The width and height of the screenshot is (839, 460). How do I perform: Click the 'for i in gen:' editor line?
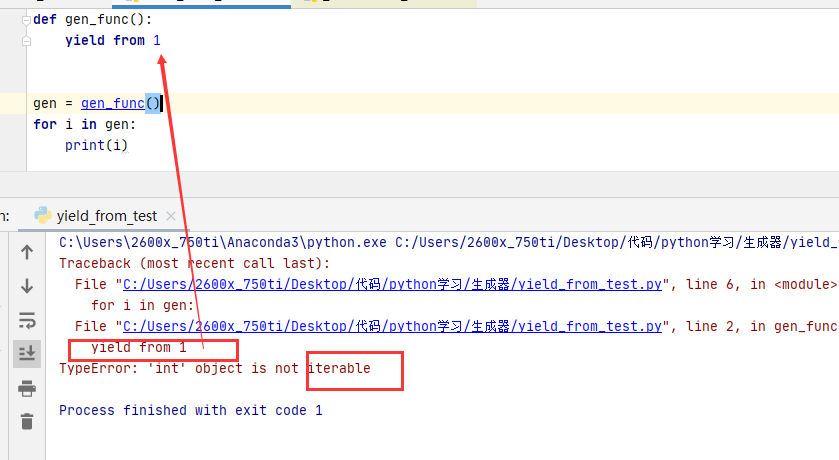(85, 125)
